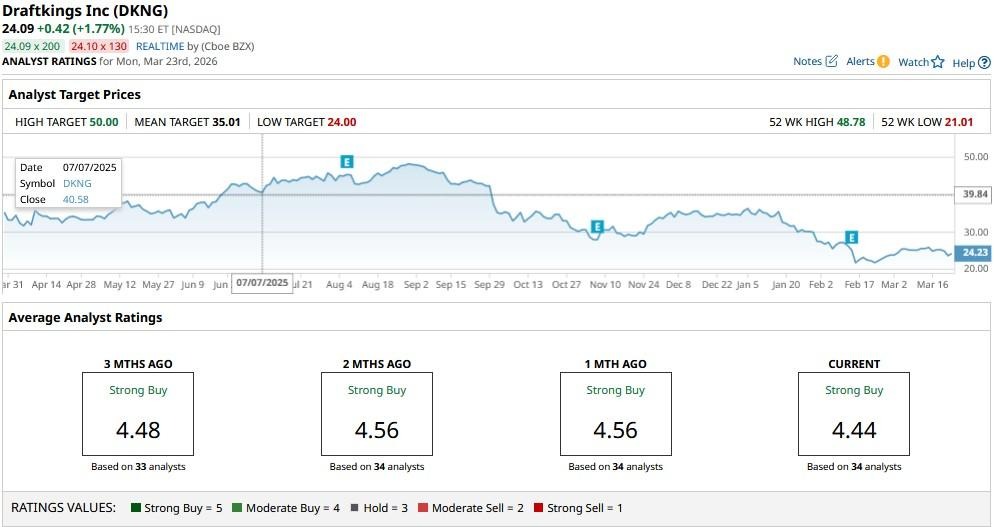Click the Moderate Sell = 2 swatch
The height and width of the screenshot is (527, 994).
(x=423, y=507)
